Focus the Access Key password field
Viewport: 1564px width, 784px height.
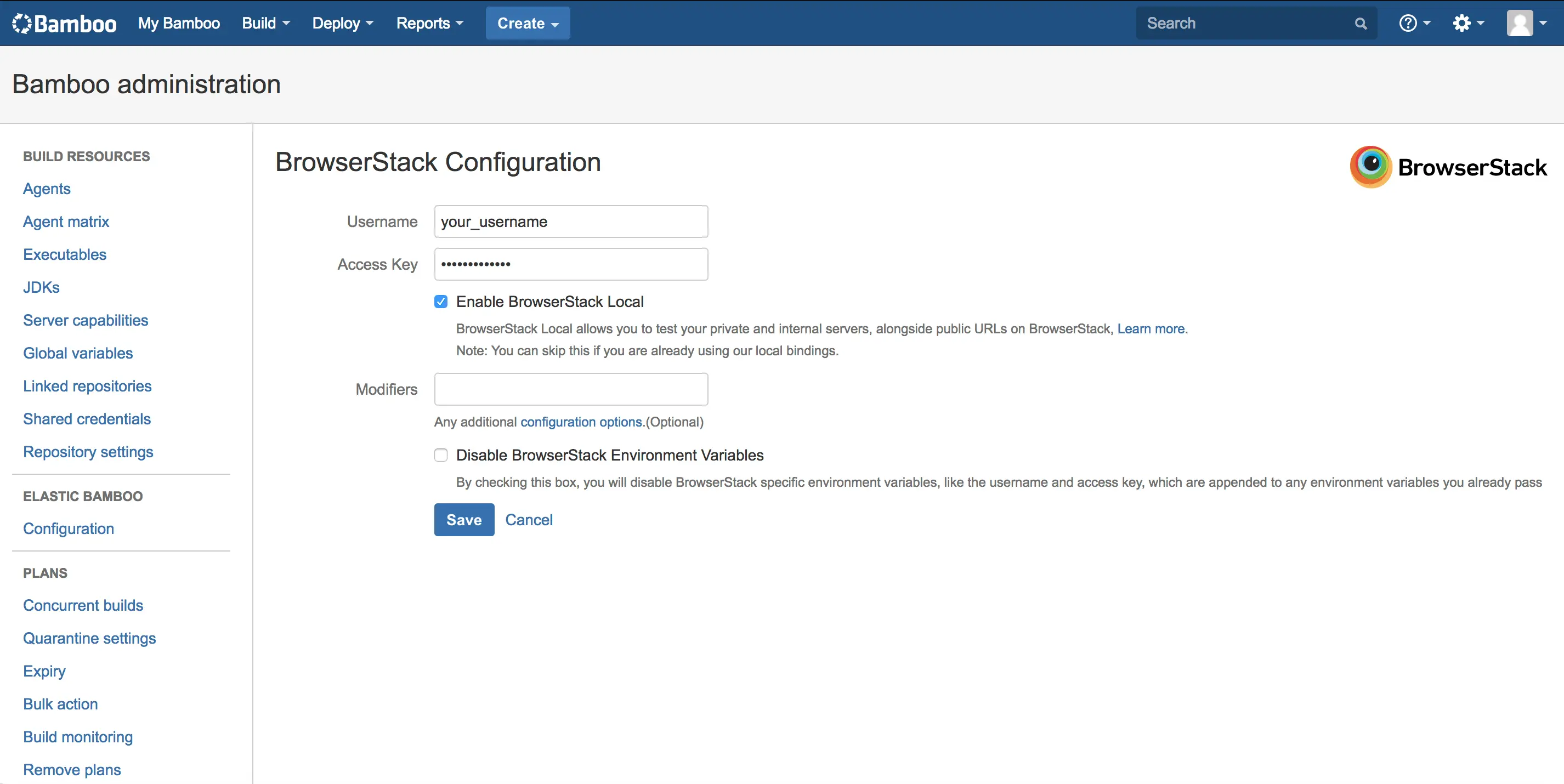[571, 264]
